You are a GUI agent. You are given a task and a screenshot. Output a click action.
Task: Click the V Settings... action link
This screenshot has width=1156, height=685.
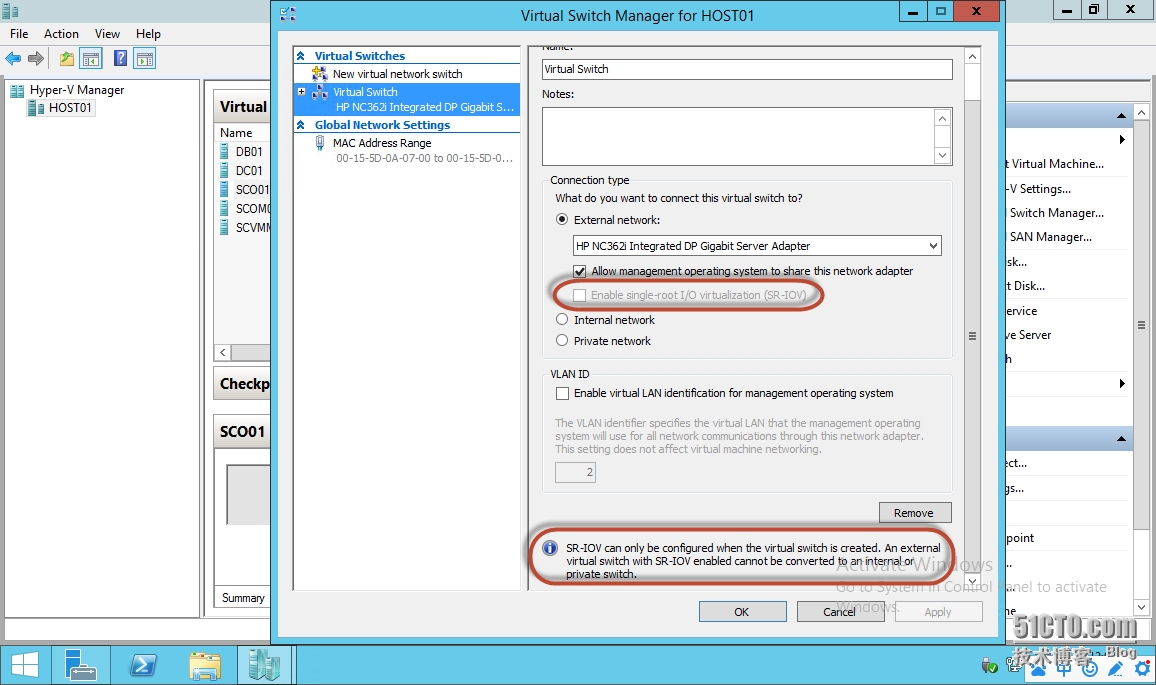(x=1040, y=189)
